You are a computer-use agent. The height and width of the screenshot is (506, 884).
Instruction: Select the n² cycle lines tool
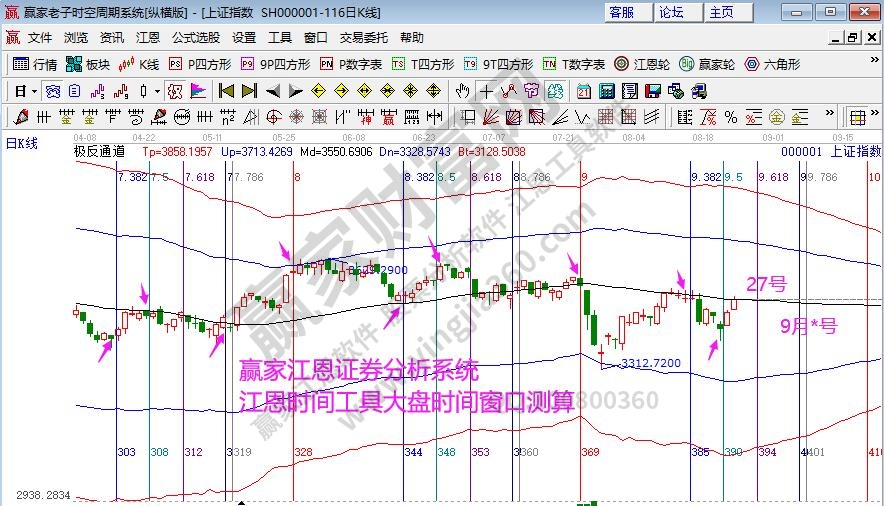tap(228, 117)
